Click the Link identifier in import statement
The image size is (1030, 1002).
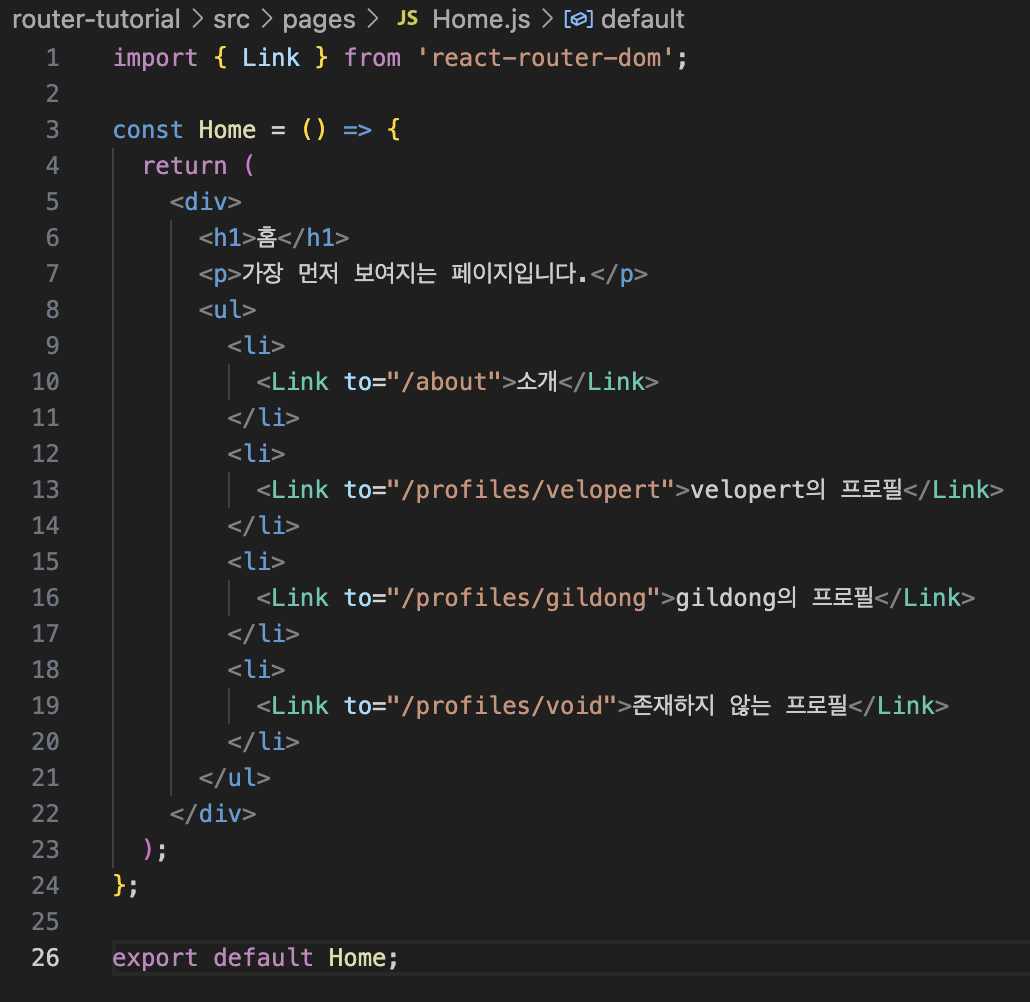[271, 58]
